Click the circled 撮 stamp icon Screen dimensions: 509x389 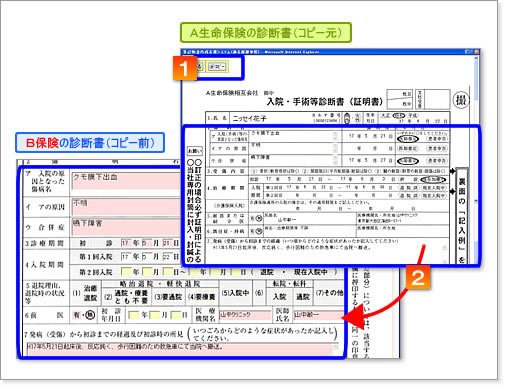[461, 100]
